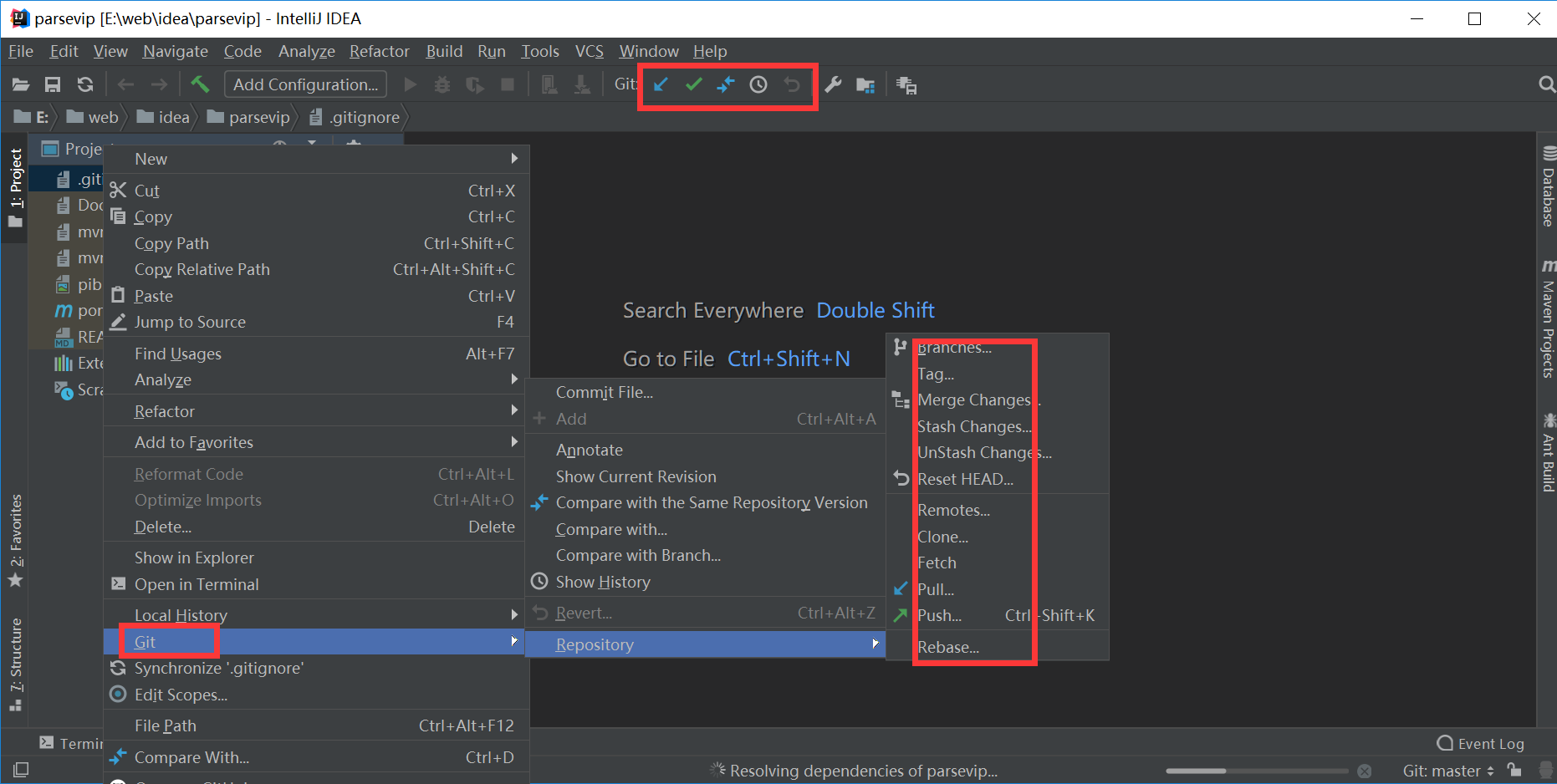Open the Tools menu
The height and width of the screenshot is (784, 1557).
(x=540, y=51)
